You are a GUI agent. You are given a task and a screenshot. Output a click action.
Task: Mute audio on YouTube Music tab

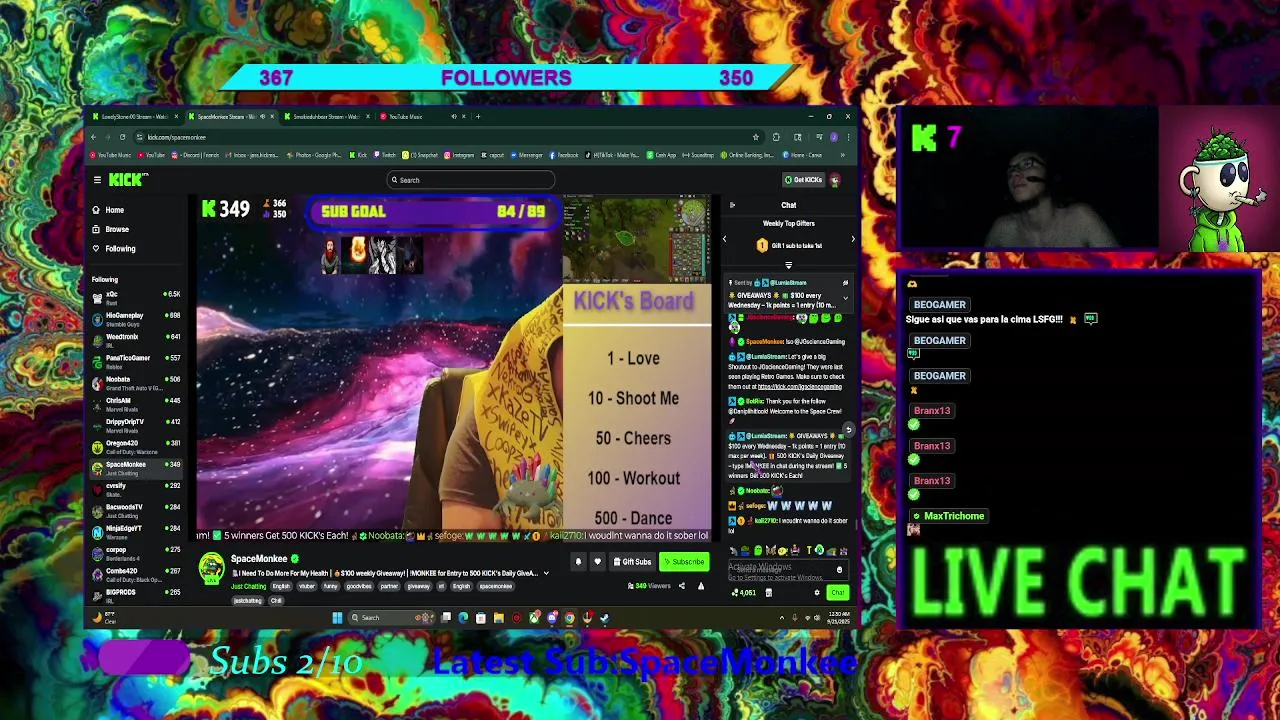453,117
